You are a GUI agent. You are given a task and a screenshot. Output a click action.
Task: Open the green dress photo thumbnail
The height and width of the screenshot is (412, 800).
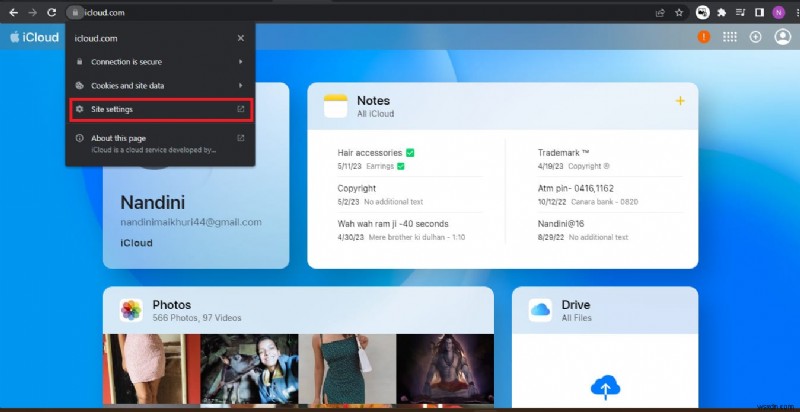click(x=347, y=369)
